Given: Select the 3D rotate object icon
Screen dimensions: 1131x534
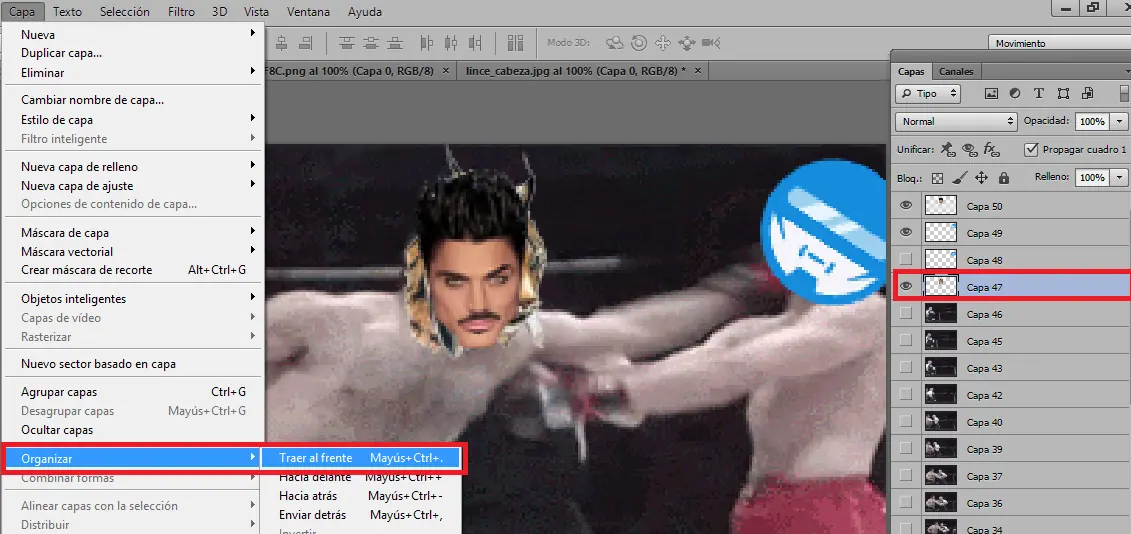Looking at the screenshot, I should pyautogui.click(x=615, y=43).
